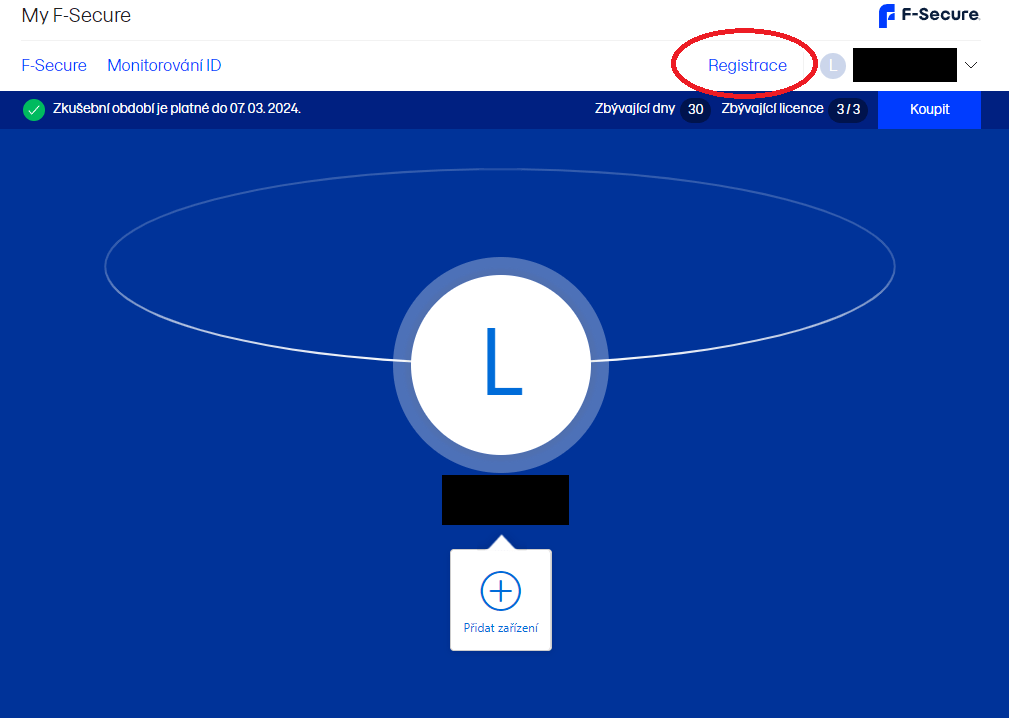Click the F-Secure logo at top right
The image size is (1009, 718).
pos(929,15)
